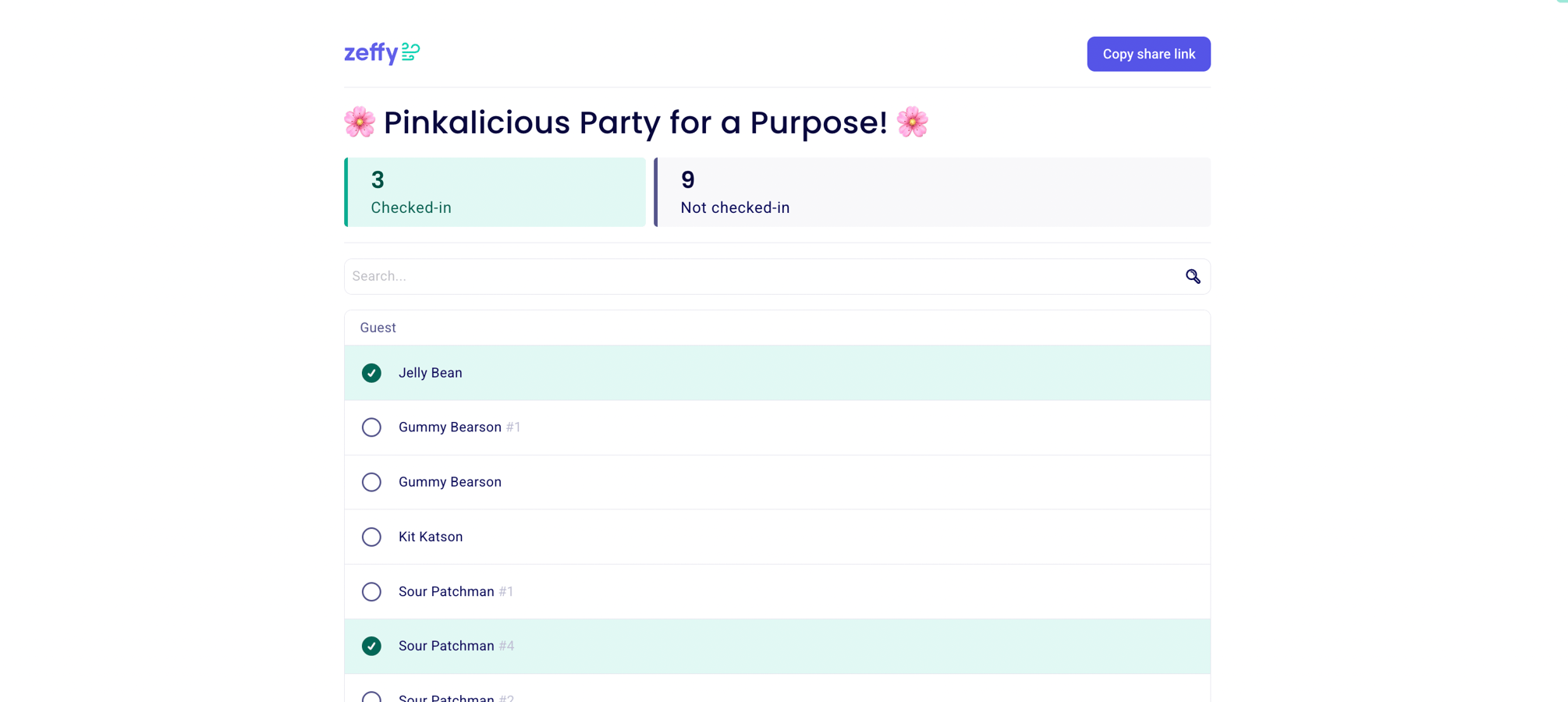Select the Checked-in count card
The image size is (1568, 702).
(495, 193)
